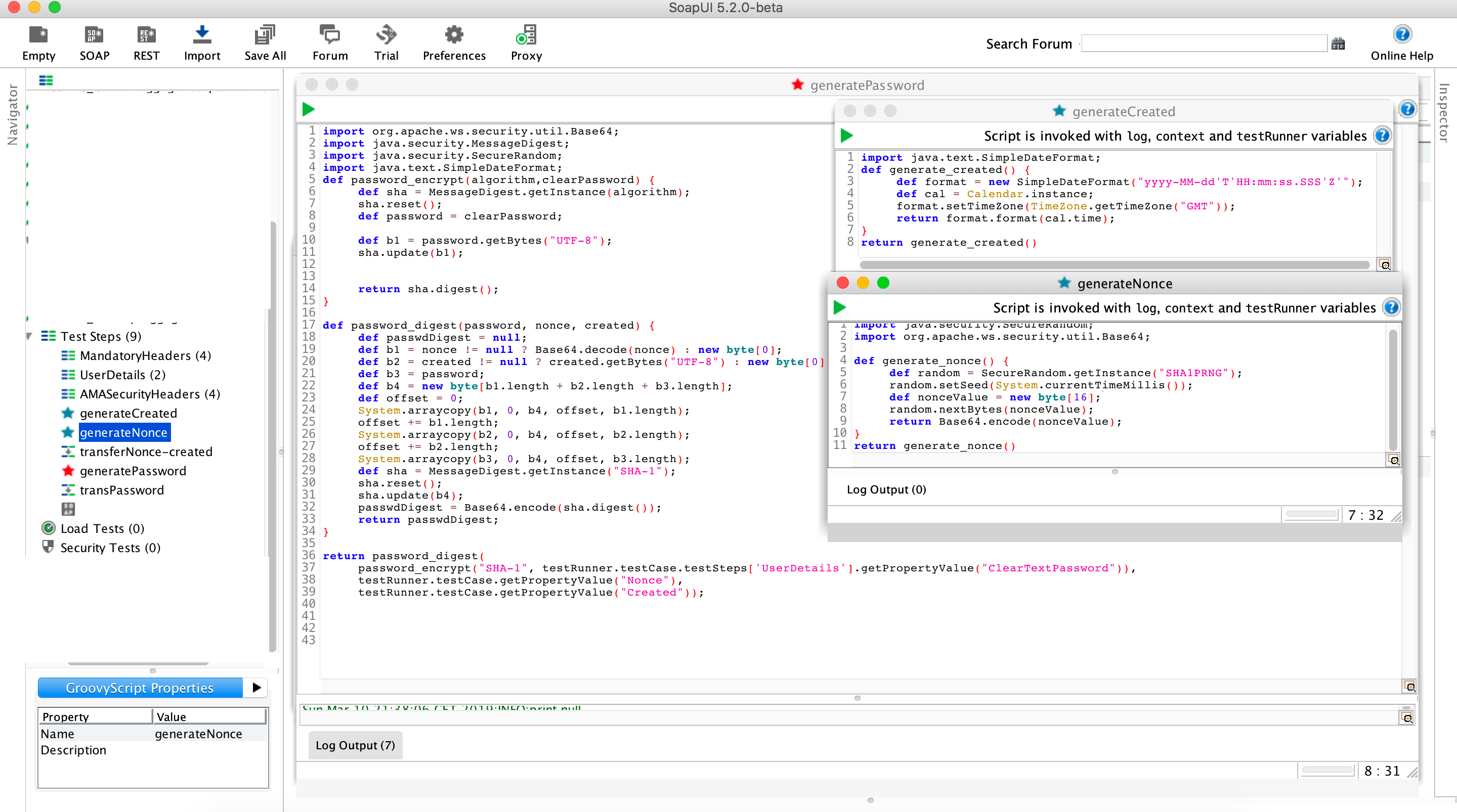The image size is (1457, 812).
Task: Click inside the Search Forum input field
Action: point(1203,42)
